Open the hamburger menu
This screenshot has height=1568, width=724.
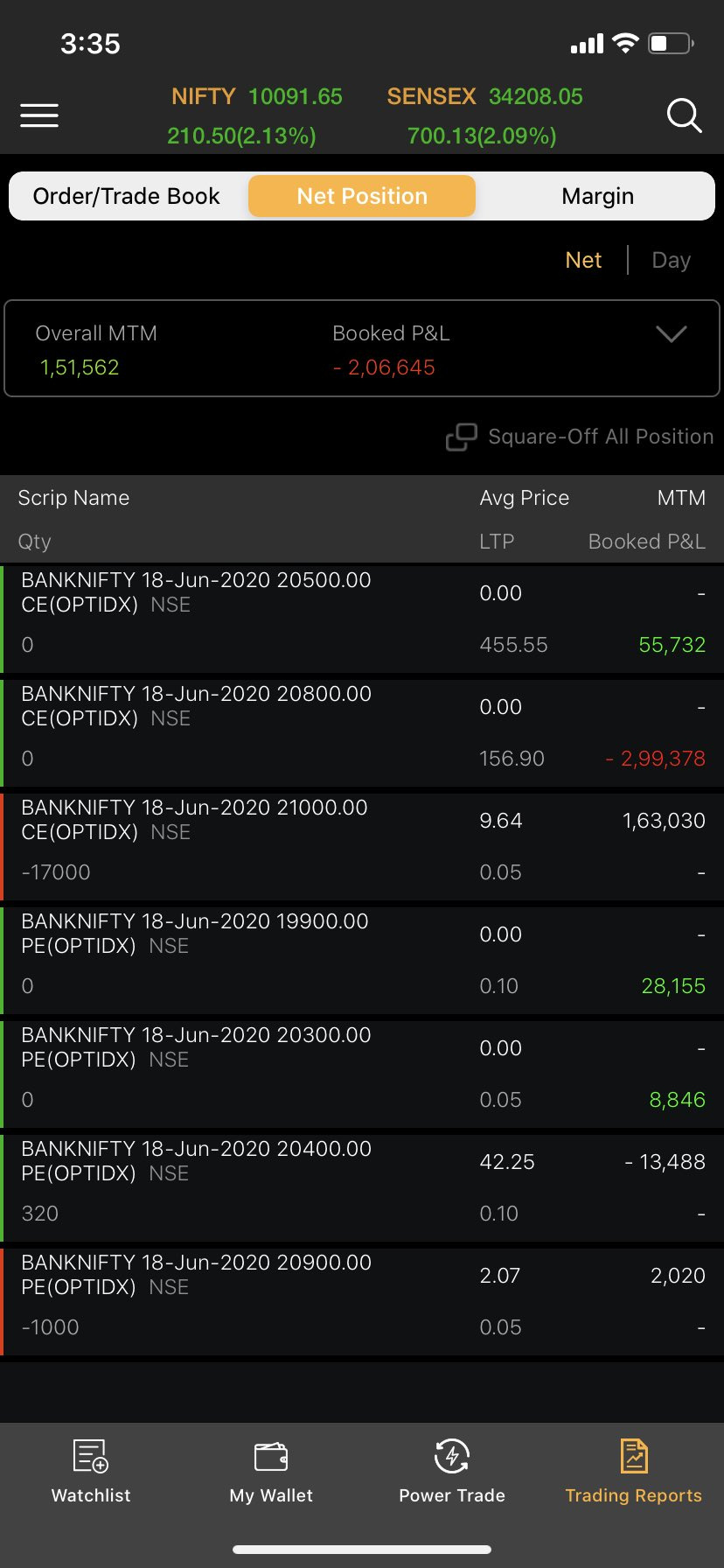[x=39, y=115]
